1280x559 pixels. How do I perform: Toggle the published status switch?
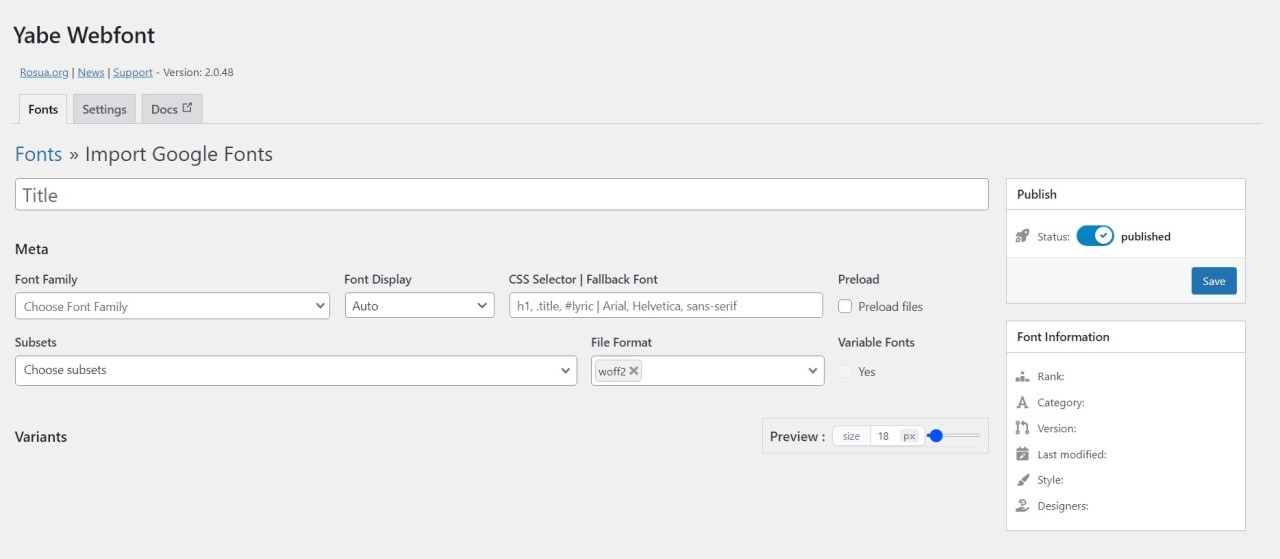click(x=1095, y=236)
